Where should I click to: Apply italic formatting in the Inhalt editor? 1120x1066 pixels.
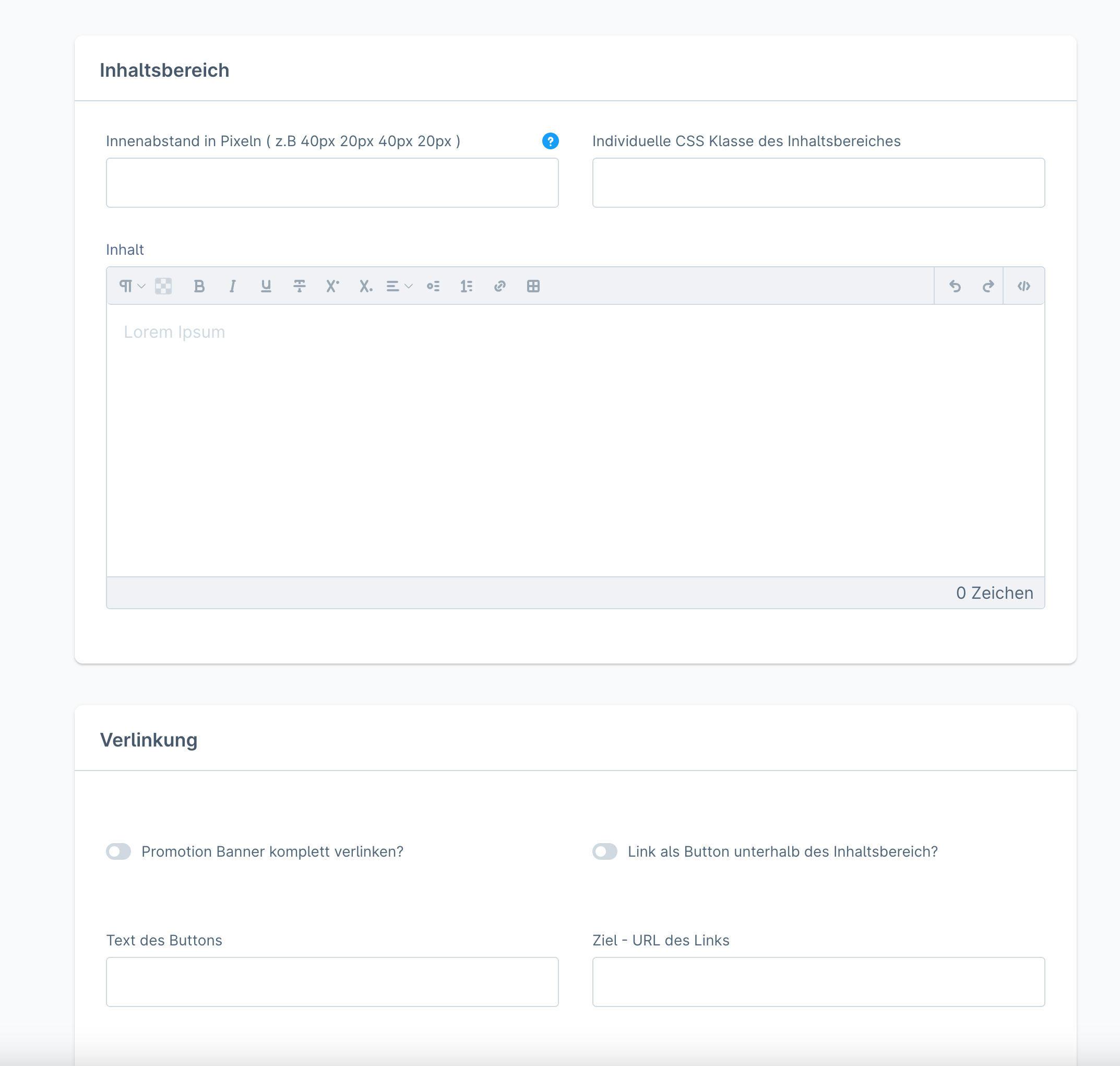[232, 286]
